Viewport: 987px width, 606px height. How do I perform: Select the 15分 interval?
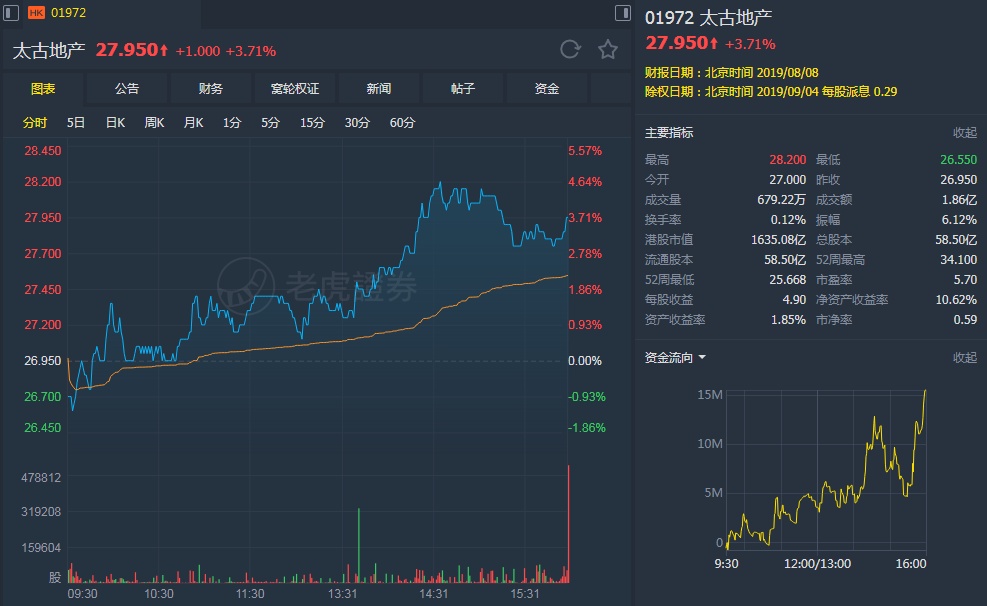[x=312, y=123]
